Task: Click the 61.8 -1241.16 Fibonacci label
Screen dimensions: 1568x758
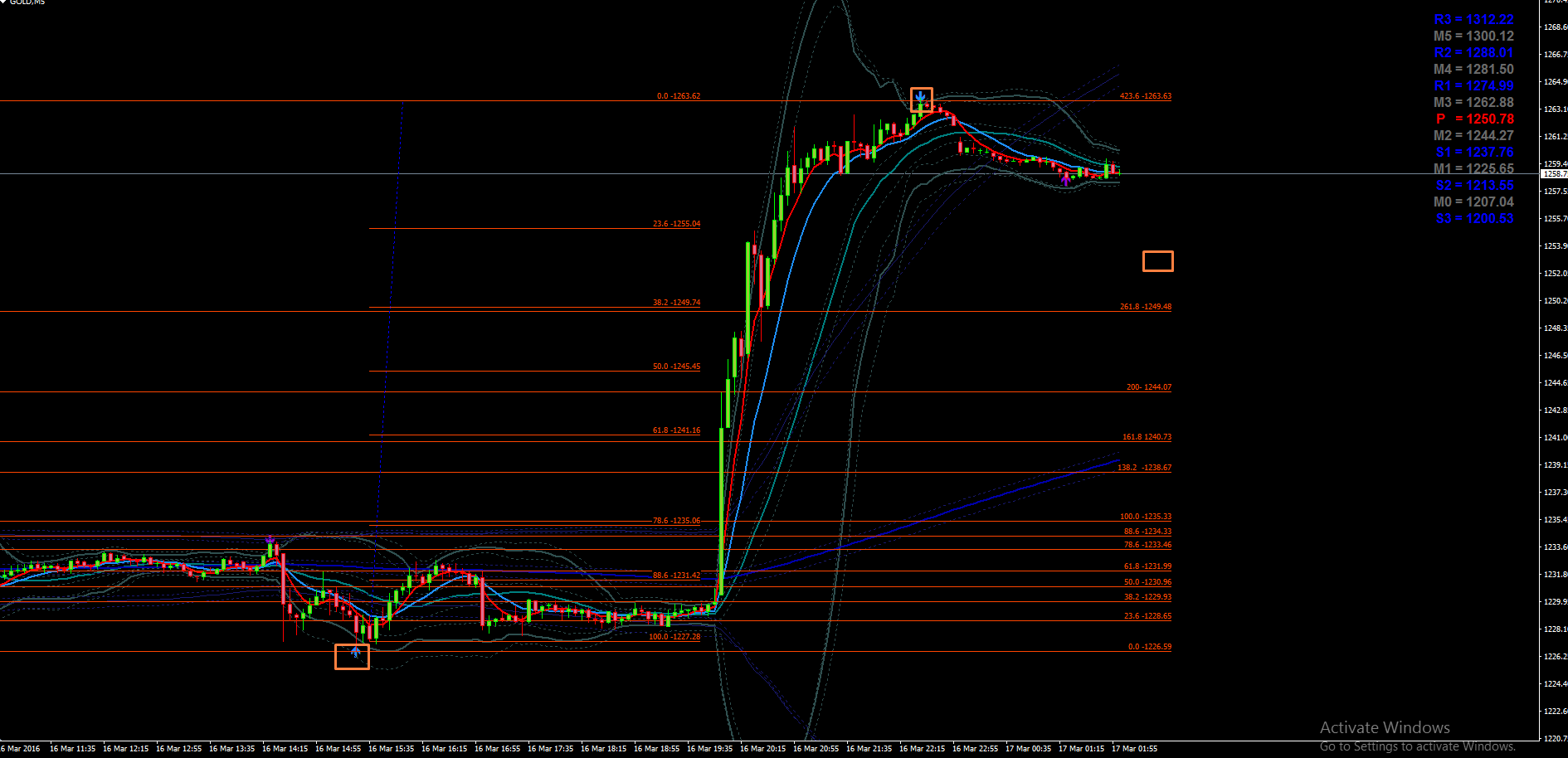Action: click(x=676, y=430)
